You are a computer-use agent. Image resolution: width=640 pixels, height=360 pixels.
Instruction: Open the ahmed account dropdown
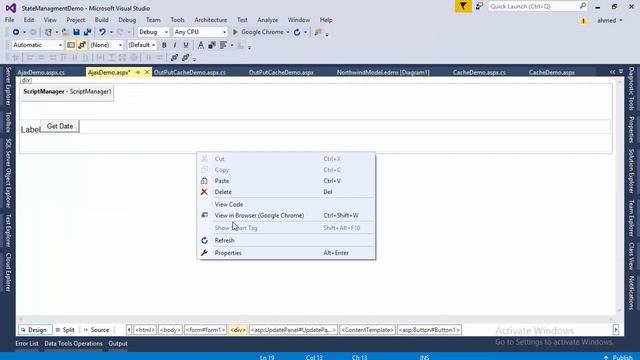[610, 20]
